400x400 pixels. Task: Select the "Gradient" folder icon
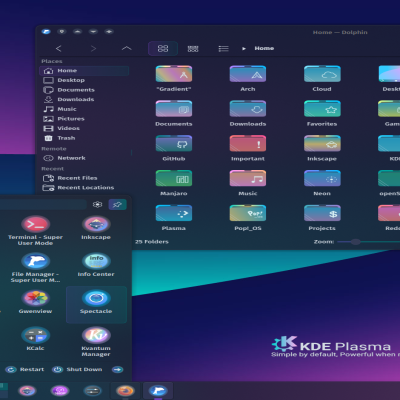(x=174, y=74)
